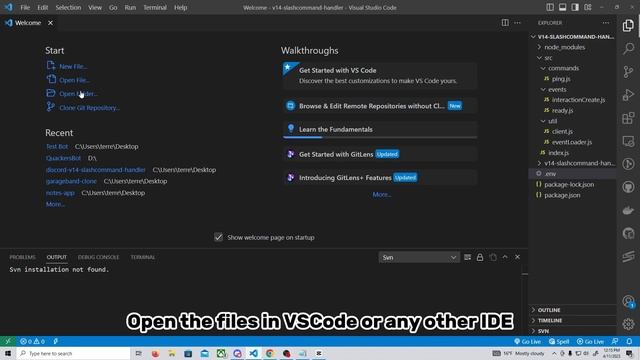The width and height of the screenshot is (640, 360).
Task: Switch to the DEBUG CONSOLE tab
Action: pyautogui.click(x=98, y=257)
